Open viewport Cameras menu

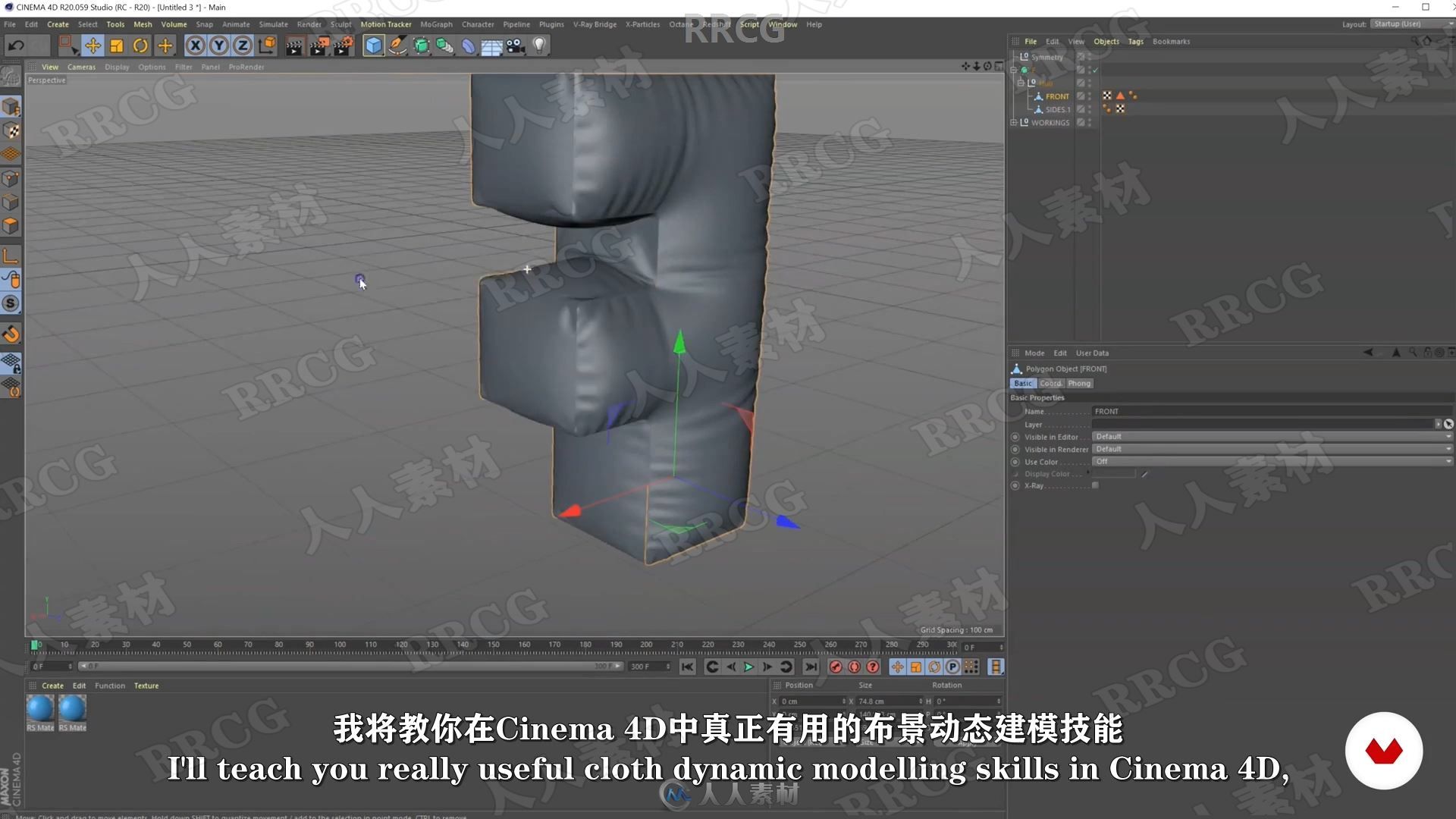click(x=81, y=67)
